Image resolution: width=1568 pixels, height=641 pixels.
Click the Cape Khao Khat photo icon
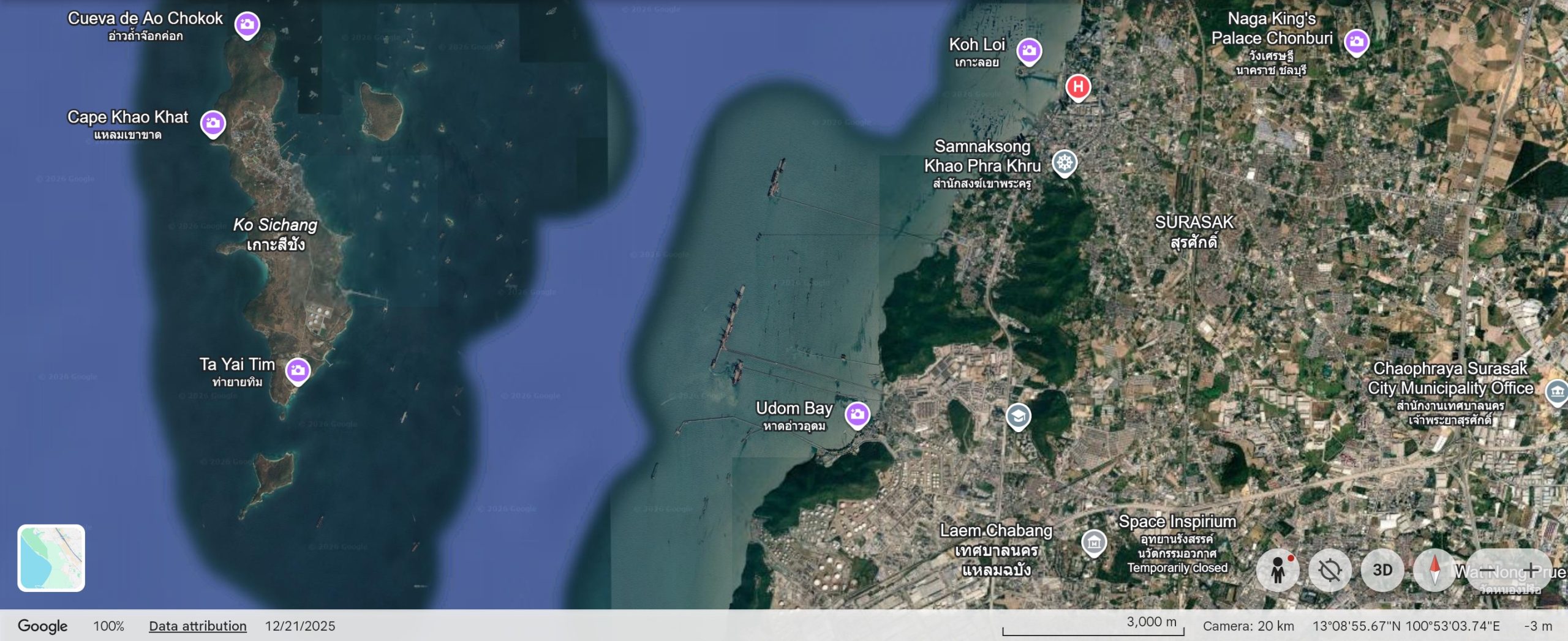pyautogui.click(x=213, y=122)
